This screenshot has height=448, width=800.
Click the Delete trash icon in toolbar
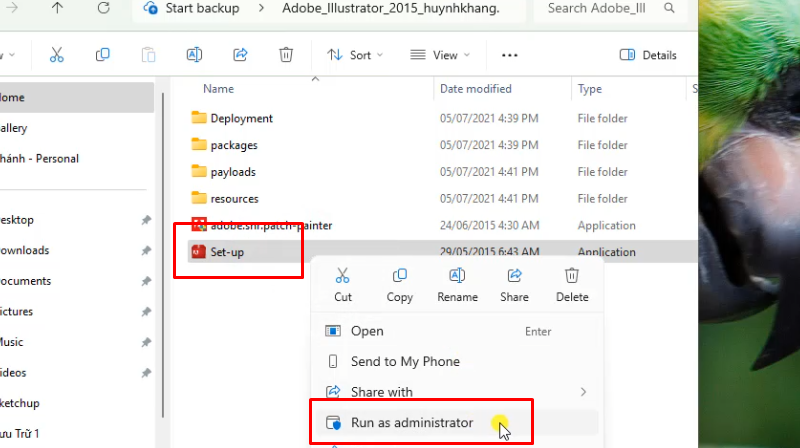pos(286,55)
